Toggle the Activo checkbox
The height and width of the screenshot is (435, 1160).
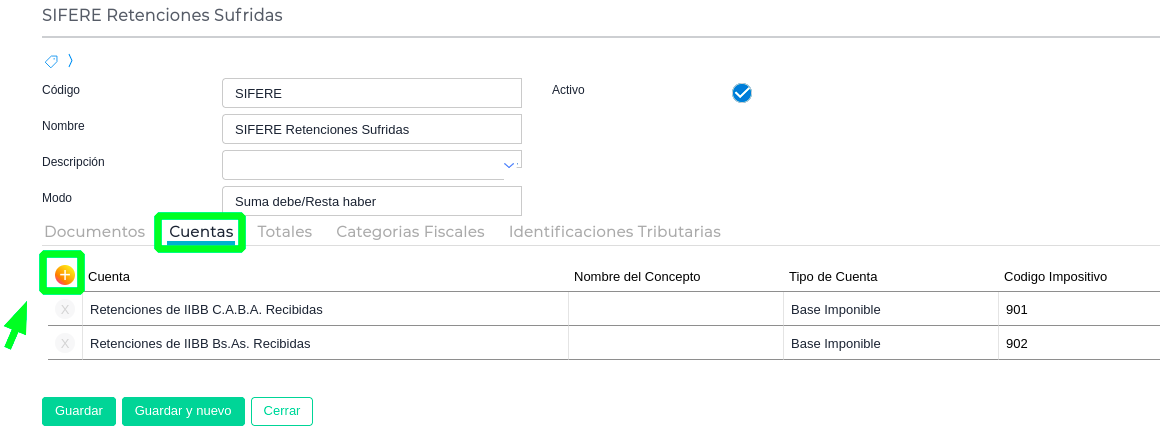pyautogui.click(x=741, y=93)
